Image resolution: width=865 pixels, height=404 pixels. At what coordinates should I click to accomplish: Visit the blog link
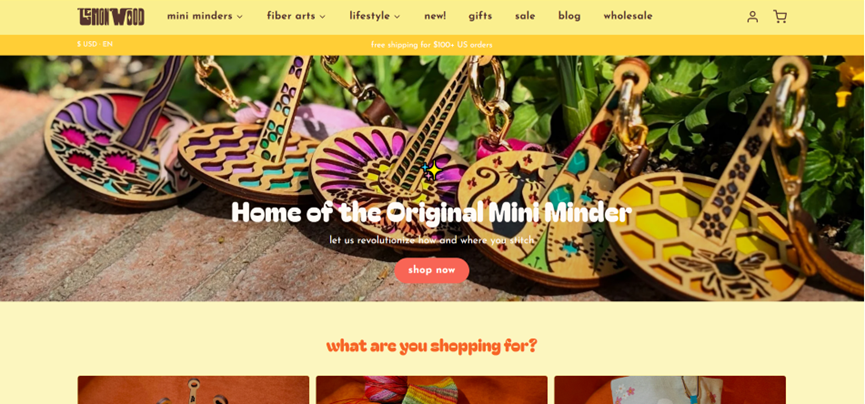[569, 17]
